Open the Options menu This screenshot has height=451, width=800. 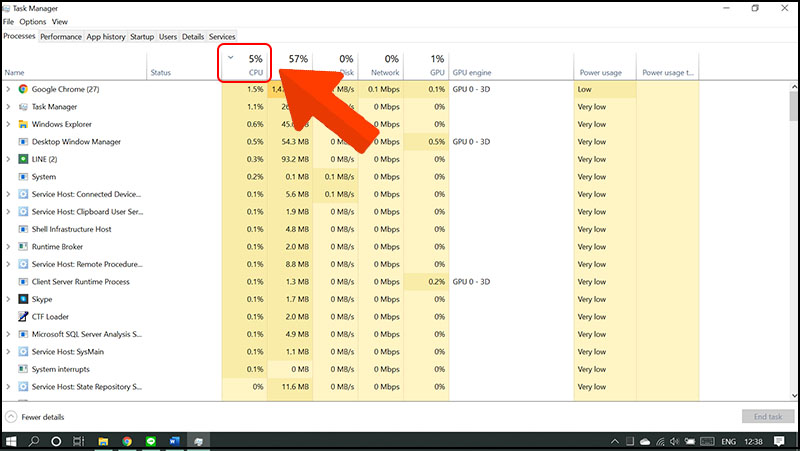click(x=32, y=21)
